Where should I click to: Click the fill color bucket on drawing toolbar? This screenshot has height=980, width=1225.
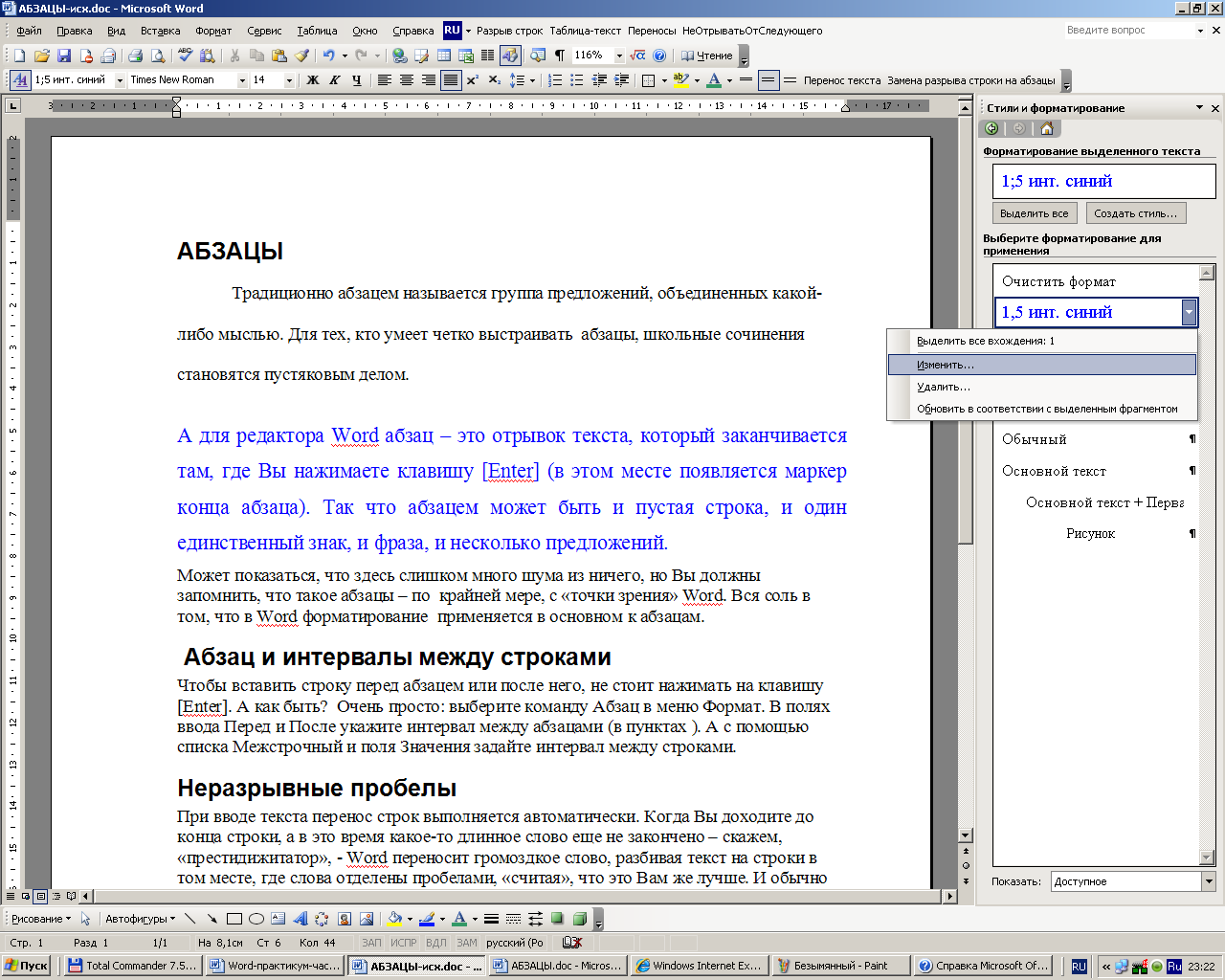point(394,919)
